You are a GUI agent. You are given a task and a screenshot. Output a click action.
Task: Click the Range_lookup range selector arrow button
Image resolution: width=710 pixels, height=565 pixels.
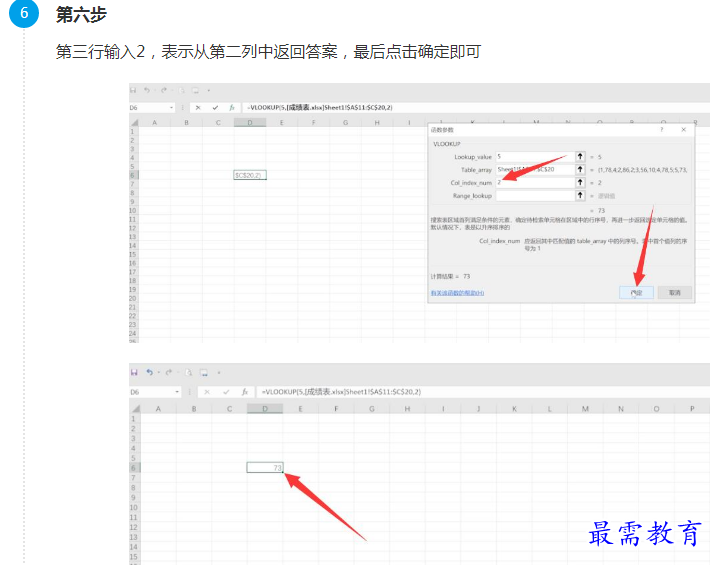tap(580, 196)
